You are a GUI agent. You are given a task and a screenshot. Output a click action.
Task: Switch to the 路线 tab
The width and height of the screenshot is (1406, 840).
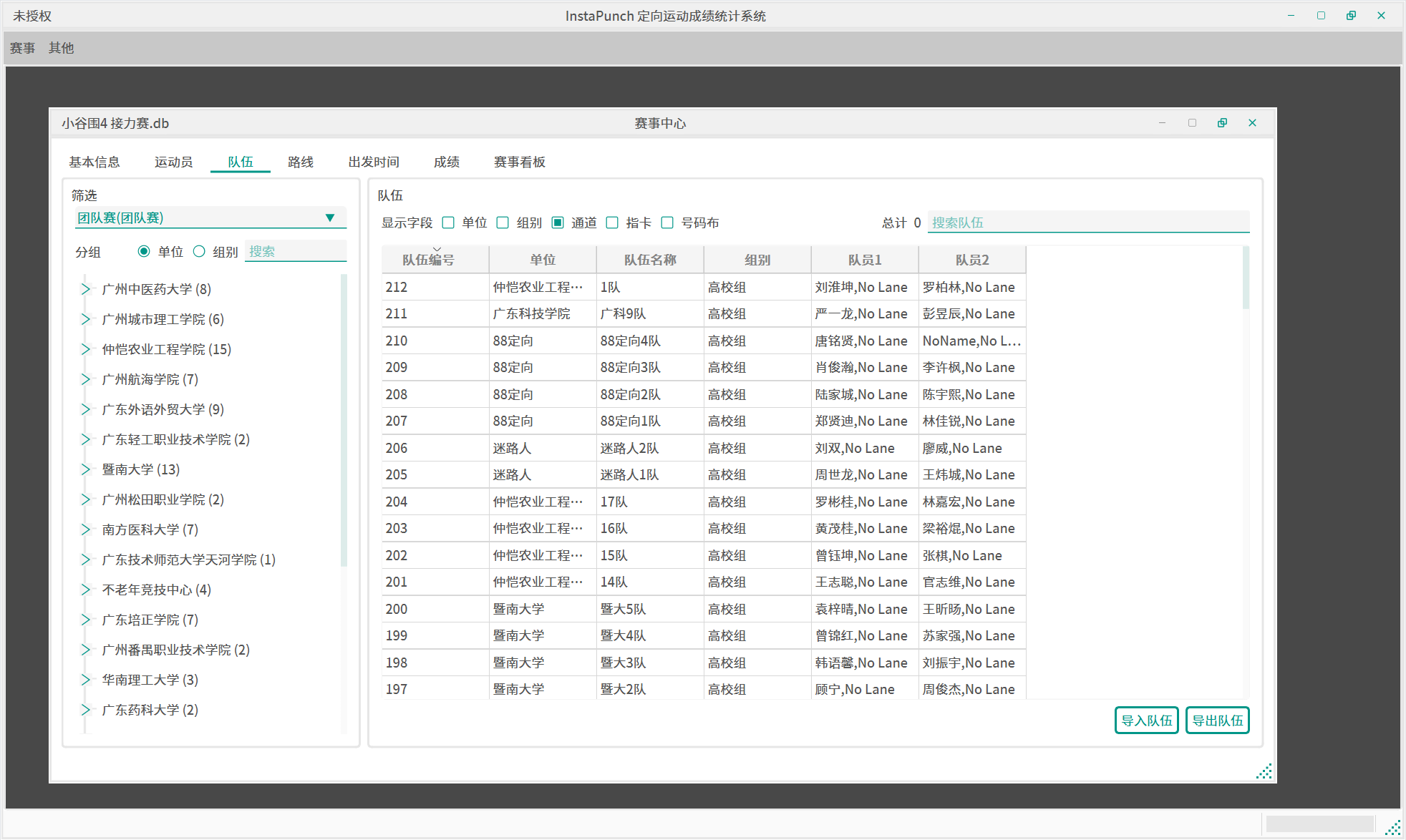click(x=301, y=162)
